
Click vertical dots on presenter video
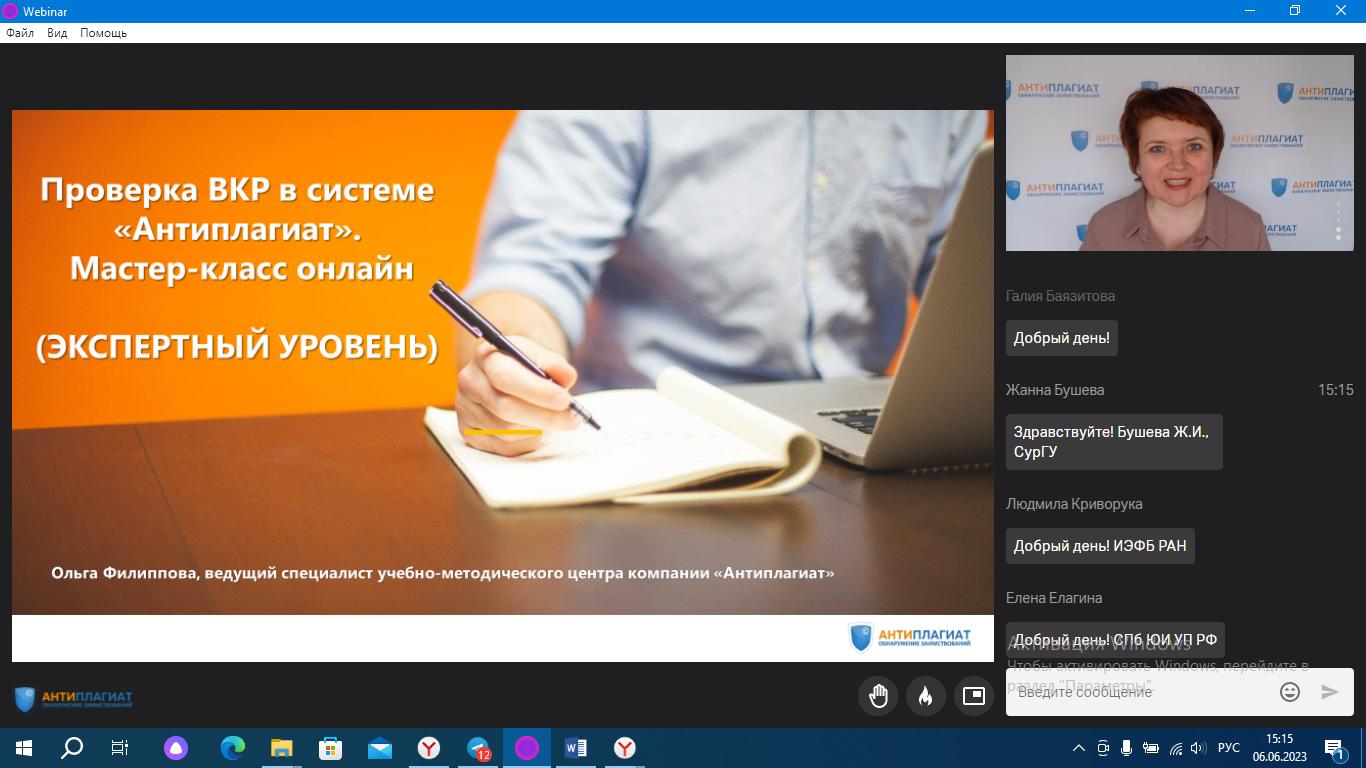(1339, 221)
